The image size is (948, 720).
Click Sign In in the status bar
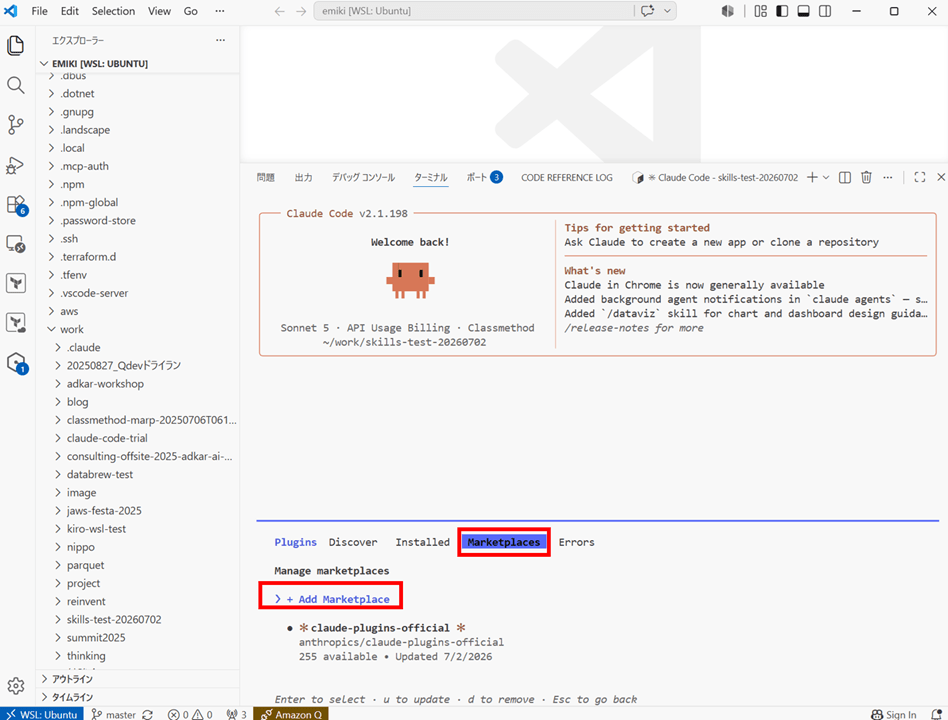click(x=894, y=714)
